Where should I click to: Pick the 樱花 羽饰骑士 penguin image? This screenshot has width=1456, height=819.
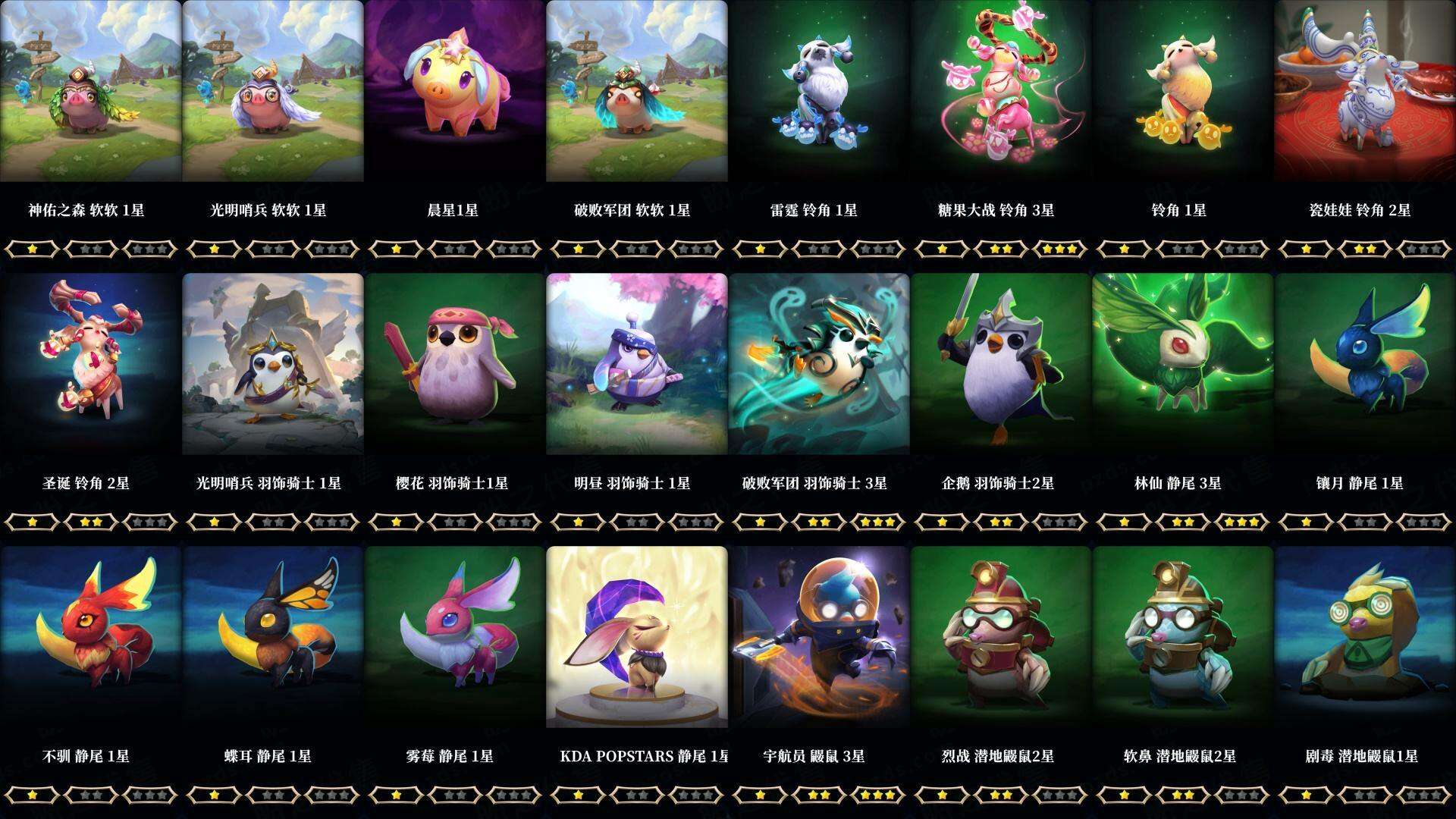click(455, 364)
